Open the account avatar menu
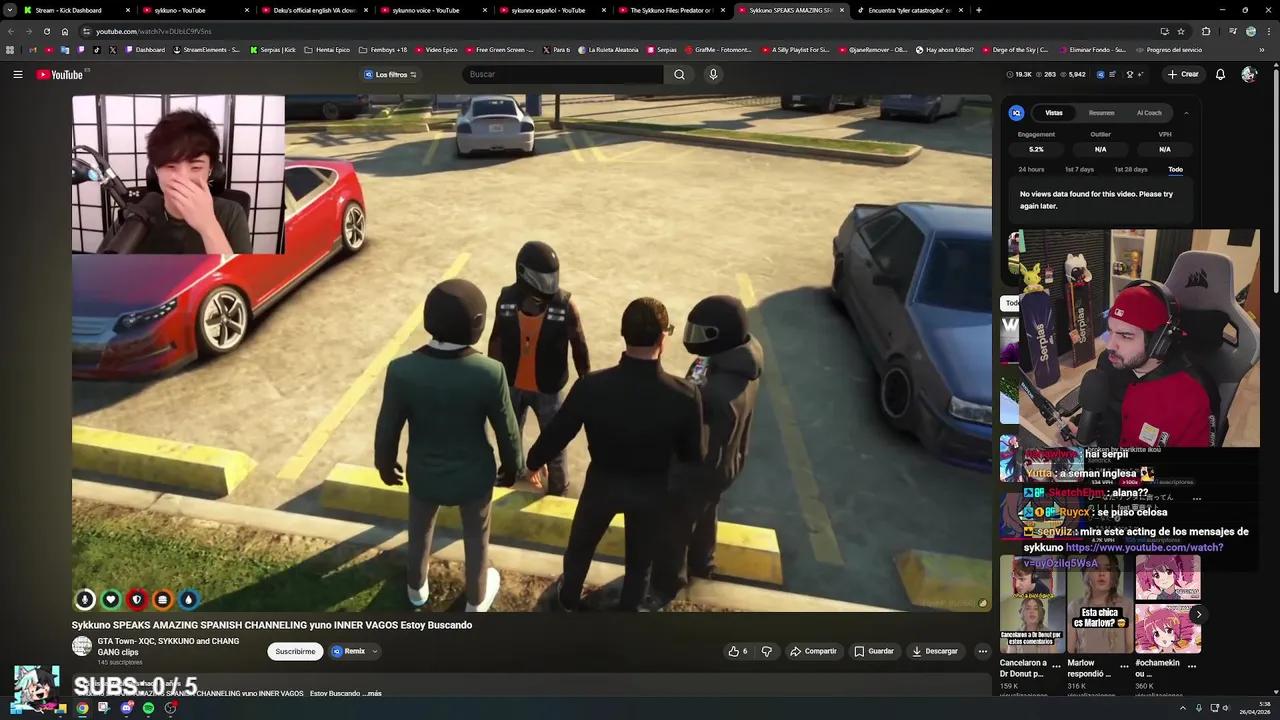1280x720 pixels. 1249,74
